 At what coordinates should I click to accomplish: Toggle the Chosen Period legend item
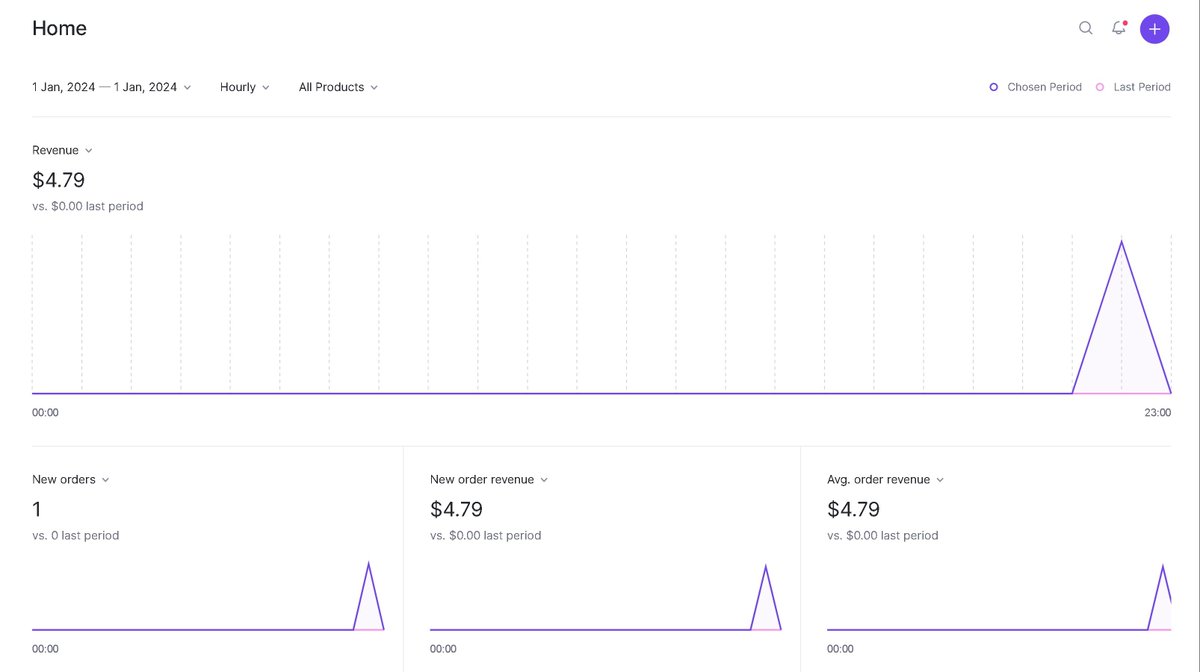[1035, 87]
